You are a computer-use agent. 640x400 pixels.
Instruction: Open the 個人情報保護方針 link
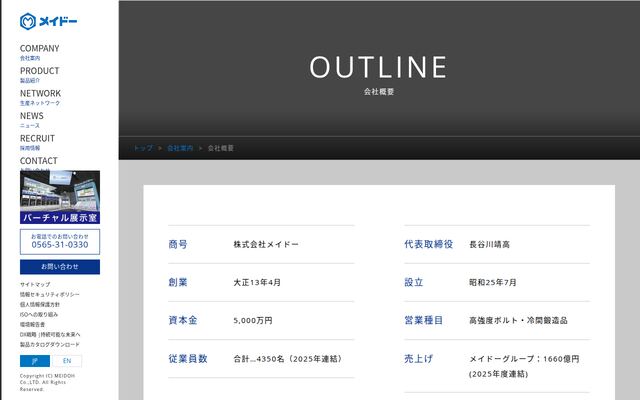[x=40, y=304]
